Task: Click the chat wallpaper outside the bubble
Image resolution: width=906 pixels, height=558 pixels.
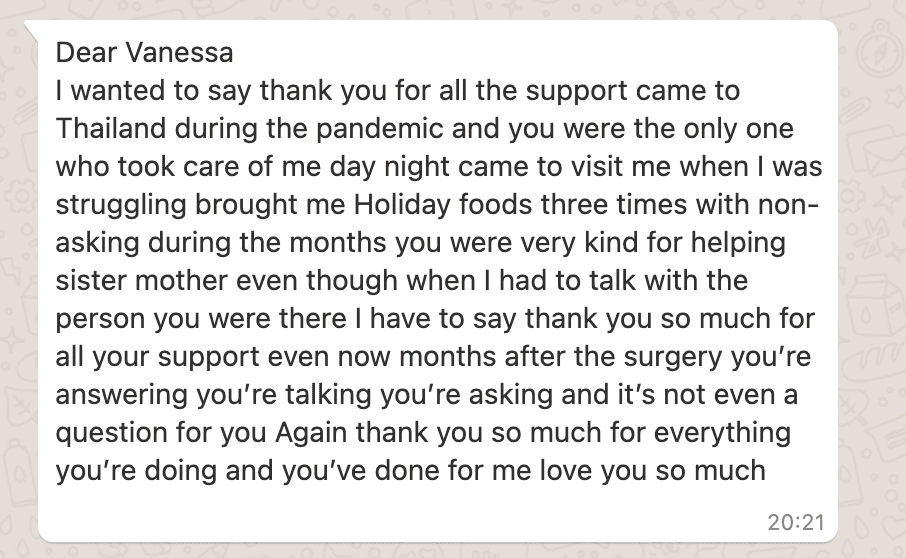Action: click(872, 289)
